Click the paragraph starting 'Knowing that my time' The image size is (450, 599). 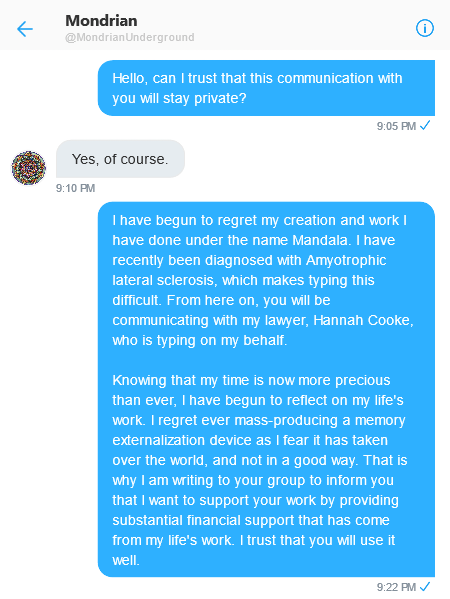point(260,470)
